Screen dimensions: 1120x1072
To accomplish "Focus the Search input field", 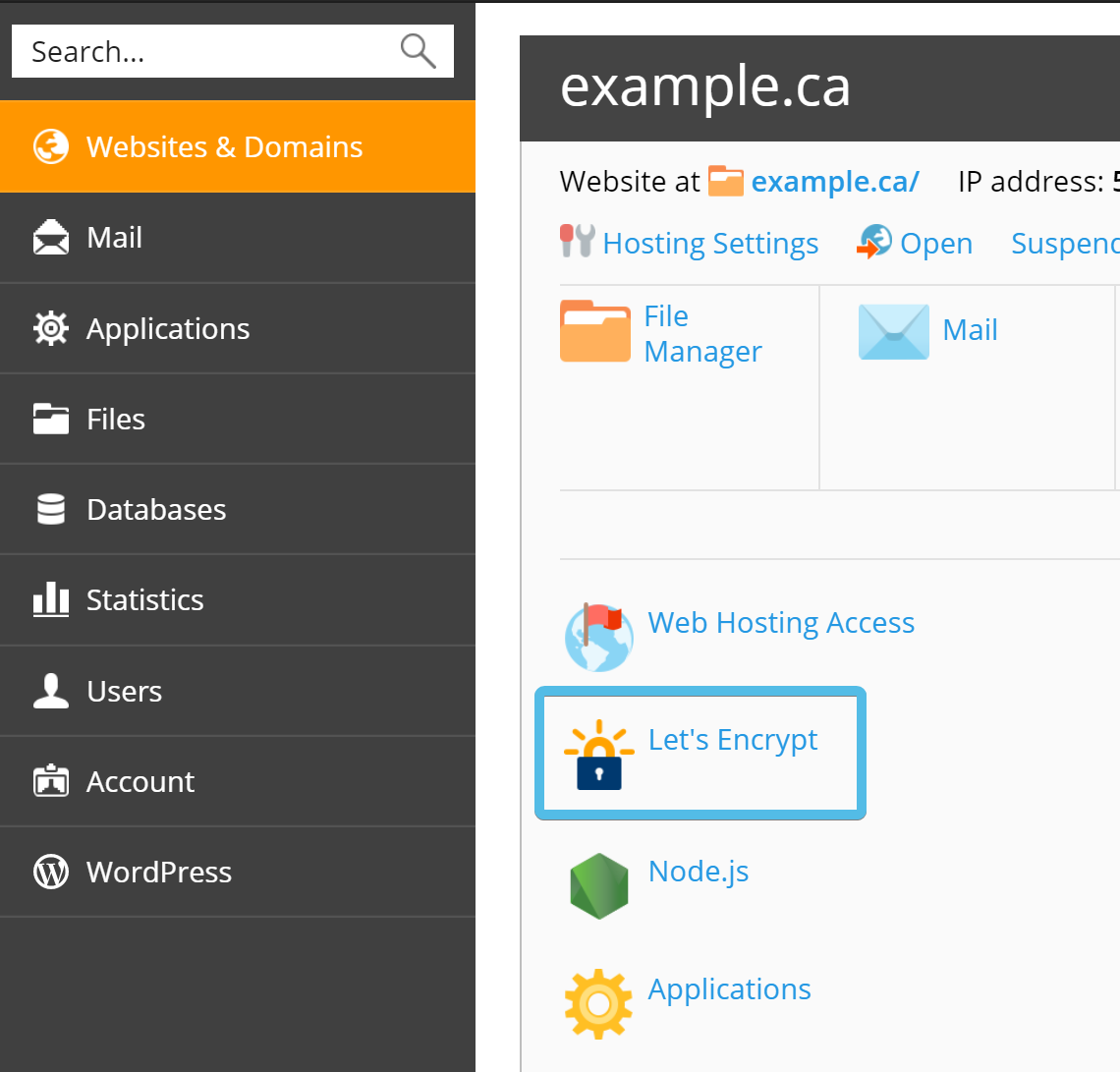I will click(x=232, y=51).
